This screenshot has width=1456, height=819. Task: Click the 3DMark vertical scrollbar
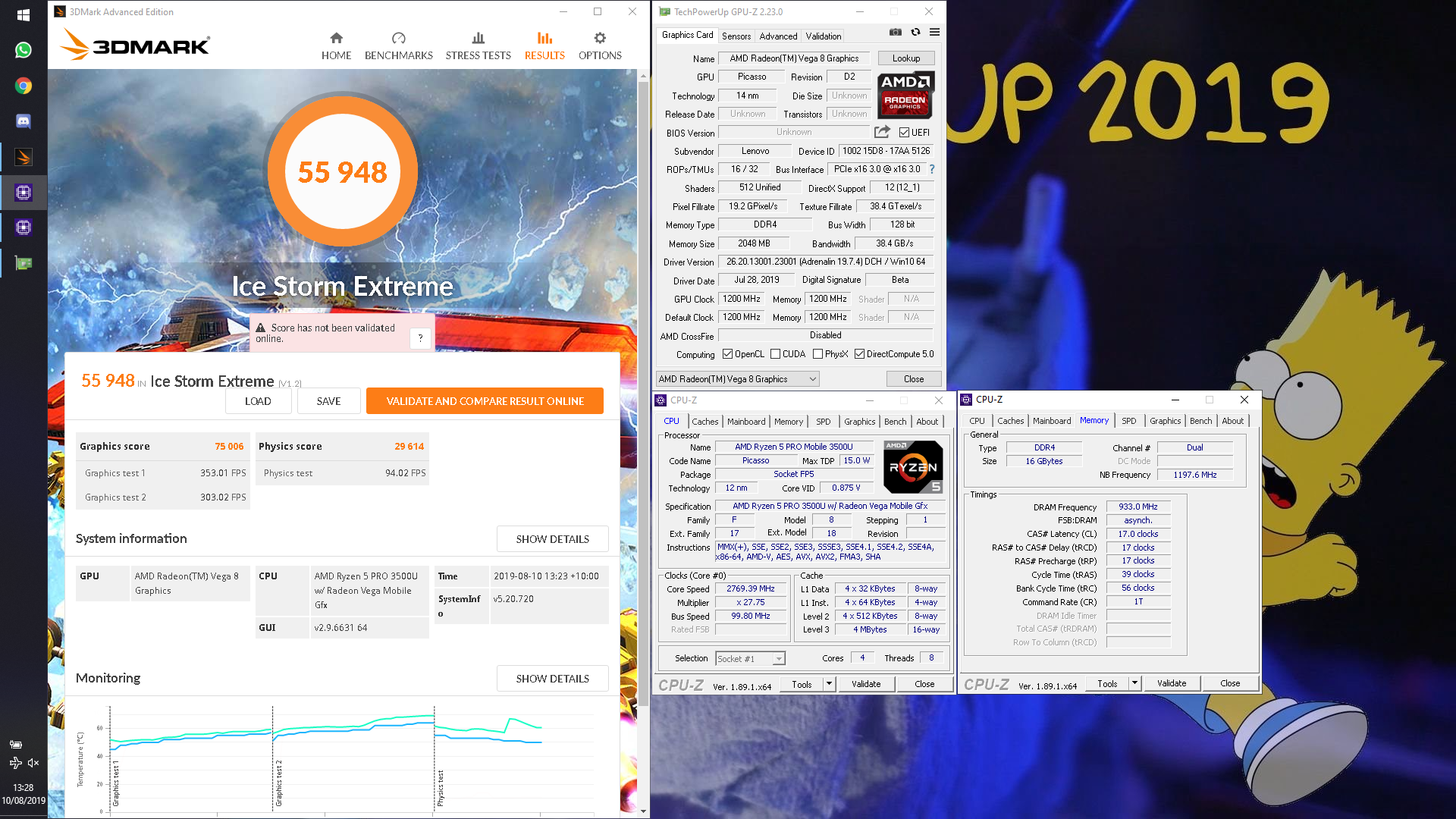pyautogui.click(x=643, y=394)
